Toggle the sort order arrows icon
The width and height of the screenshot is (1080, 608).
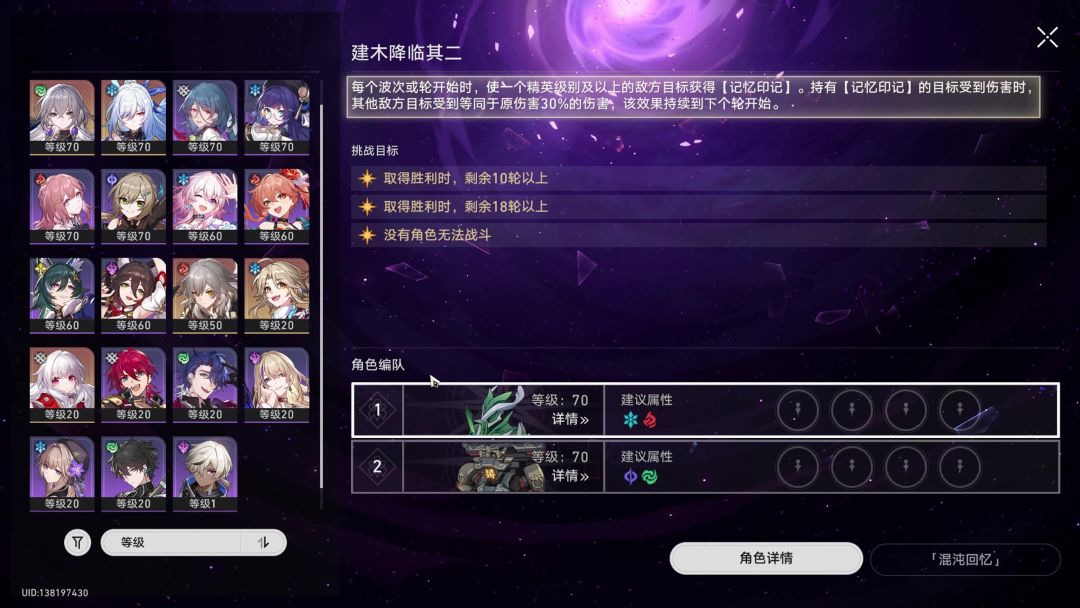coord(263,543)
